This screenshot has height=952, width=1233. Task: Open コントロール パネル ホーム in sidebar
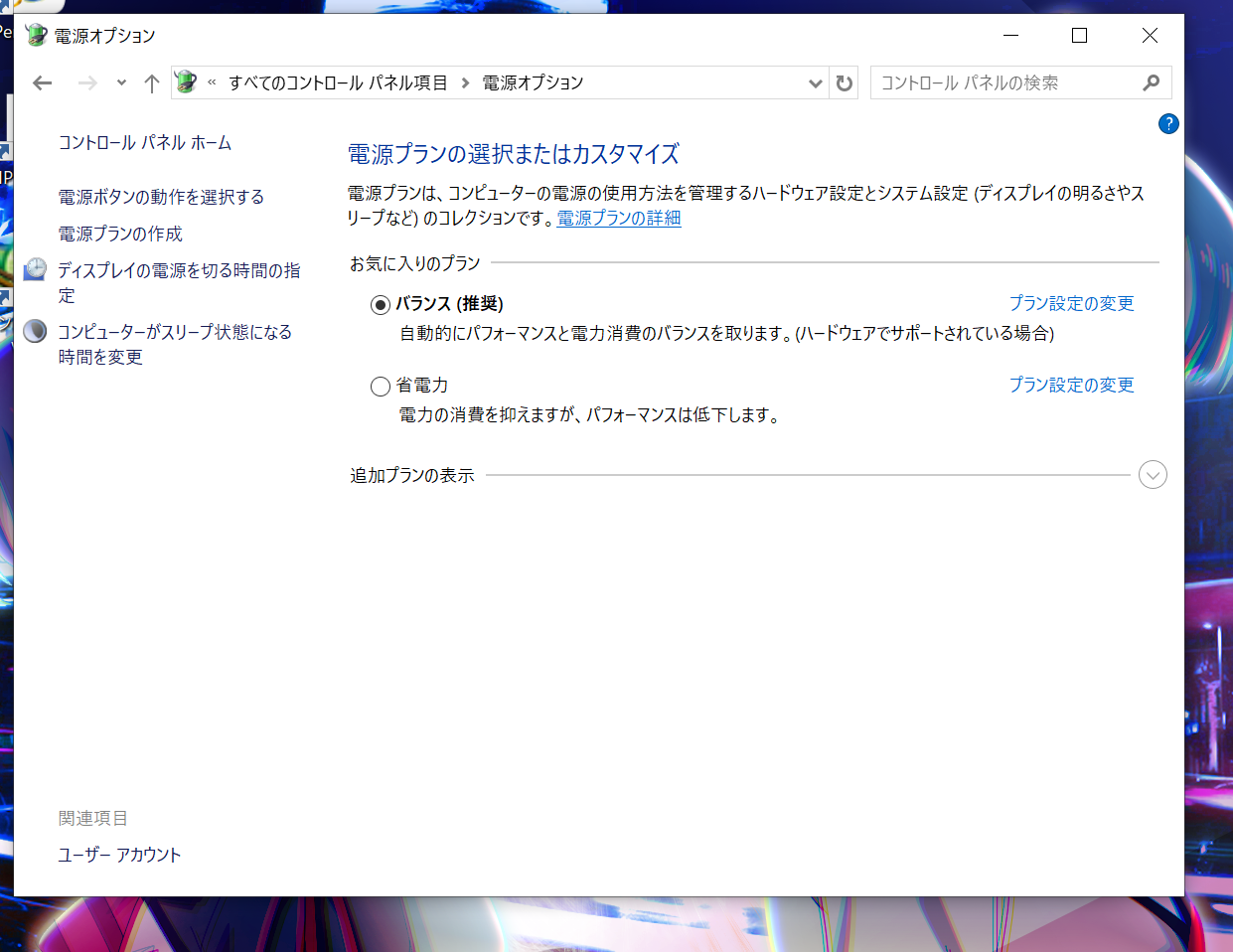[145, 143]
